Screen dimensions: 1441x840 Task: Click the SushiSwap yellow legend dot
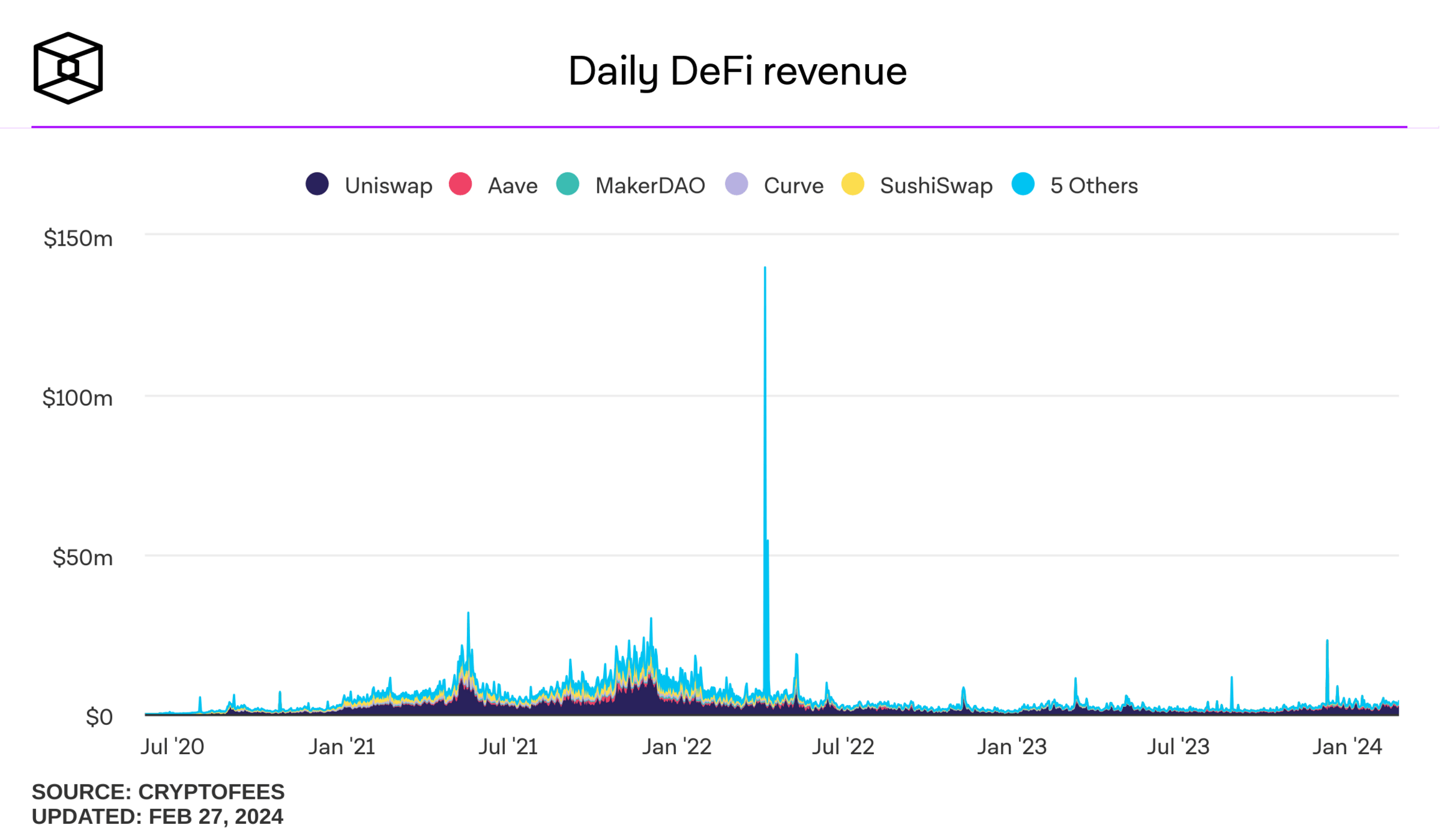pyautogui.click(x=853, y=185)
